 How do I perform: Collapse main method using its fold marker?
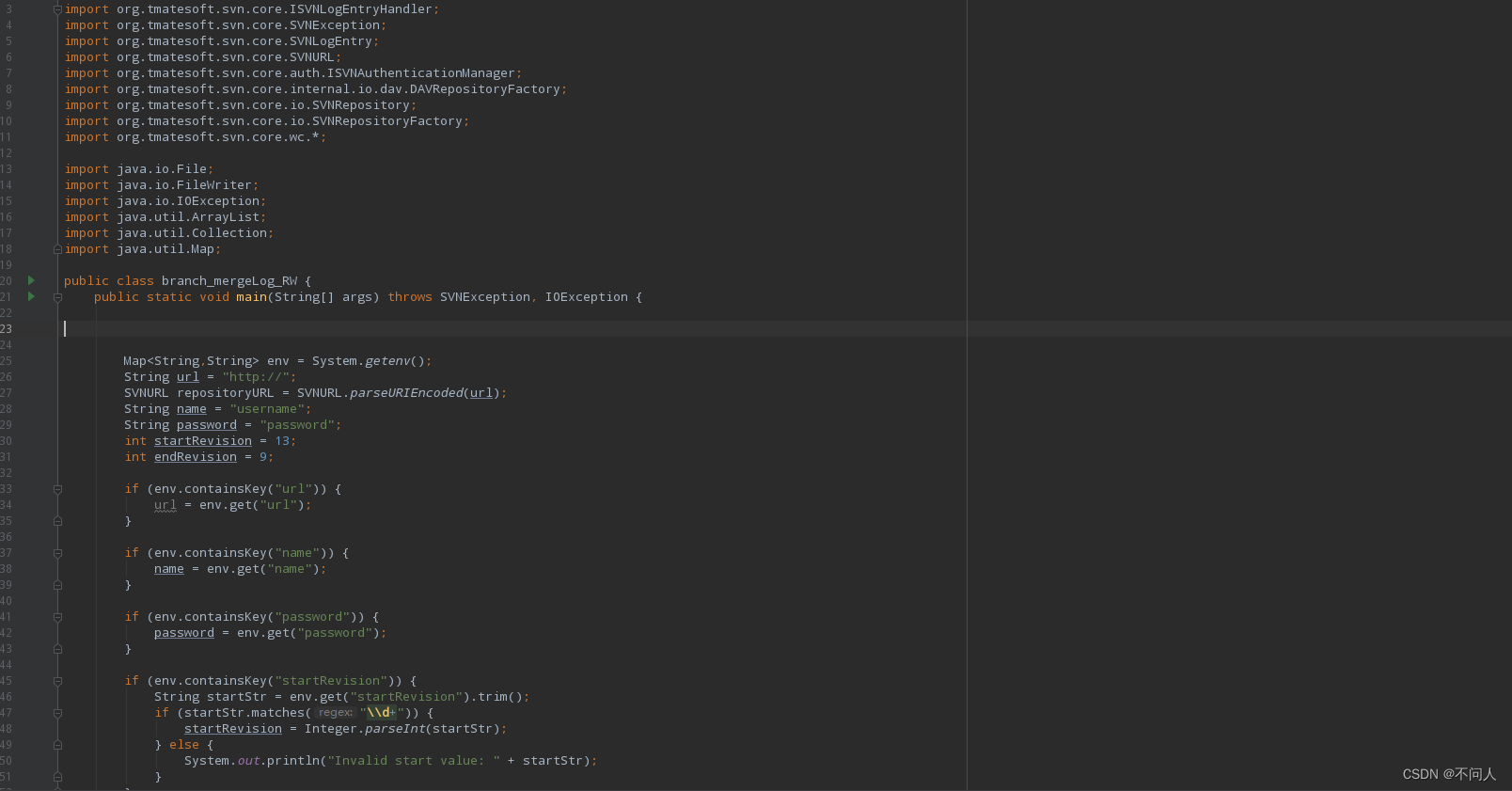(x=57, y=297)
